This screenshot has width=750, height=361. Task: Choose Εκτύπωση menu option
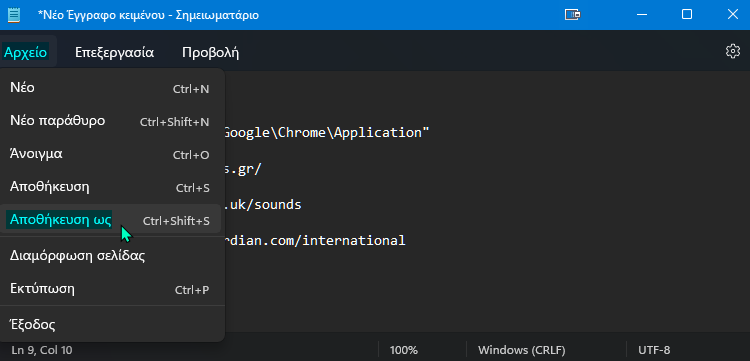[x=111, y=289]
